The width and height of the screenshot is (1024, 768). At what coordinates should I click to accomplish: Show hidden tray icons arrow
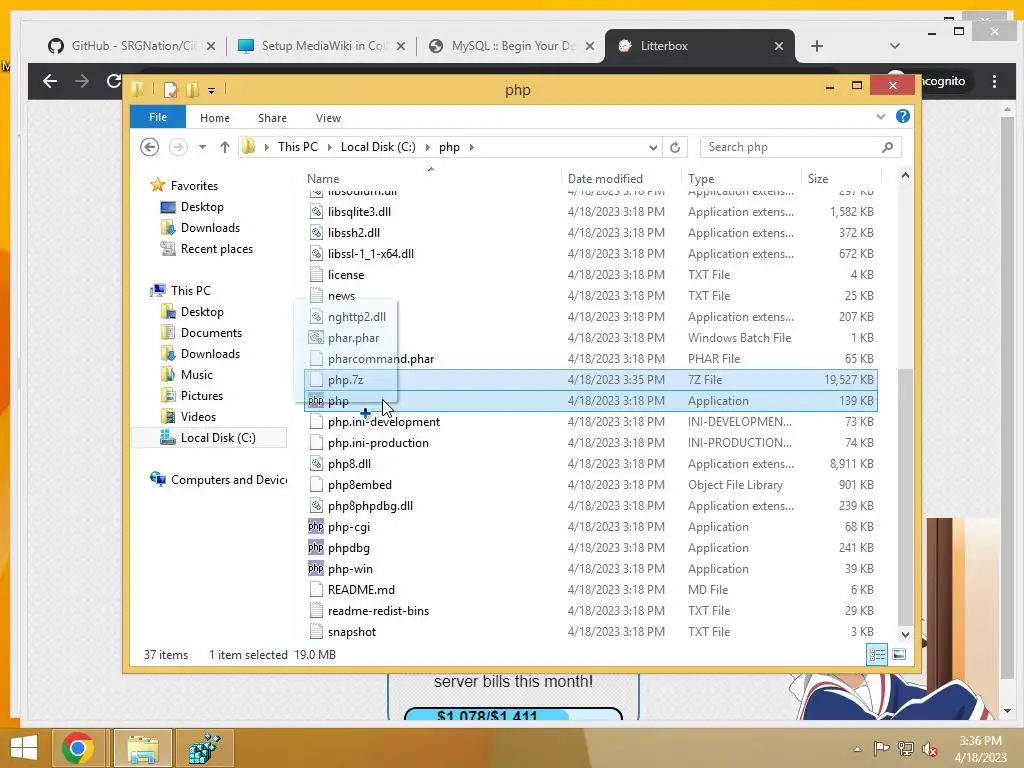coord(857,749)
